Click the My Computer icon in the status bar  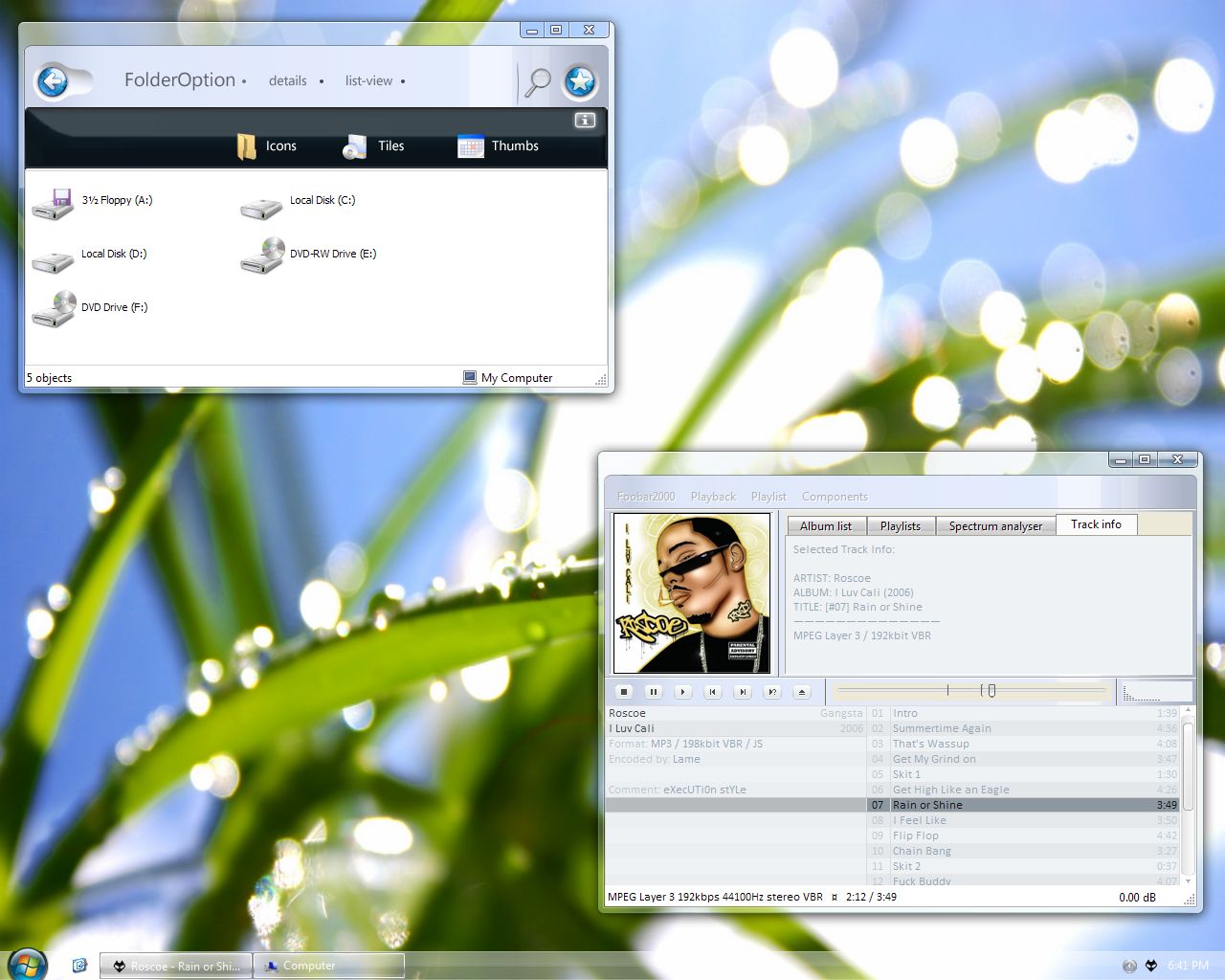click(470, 378)
